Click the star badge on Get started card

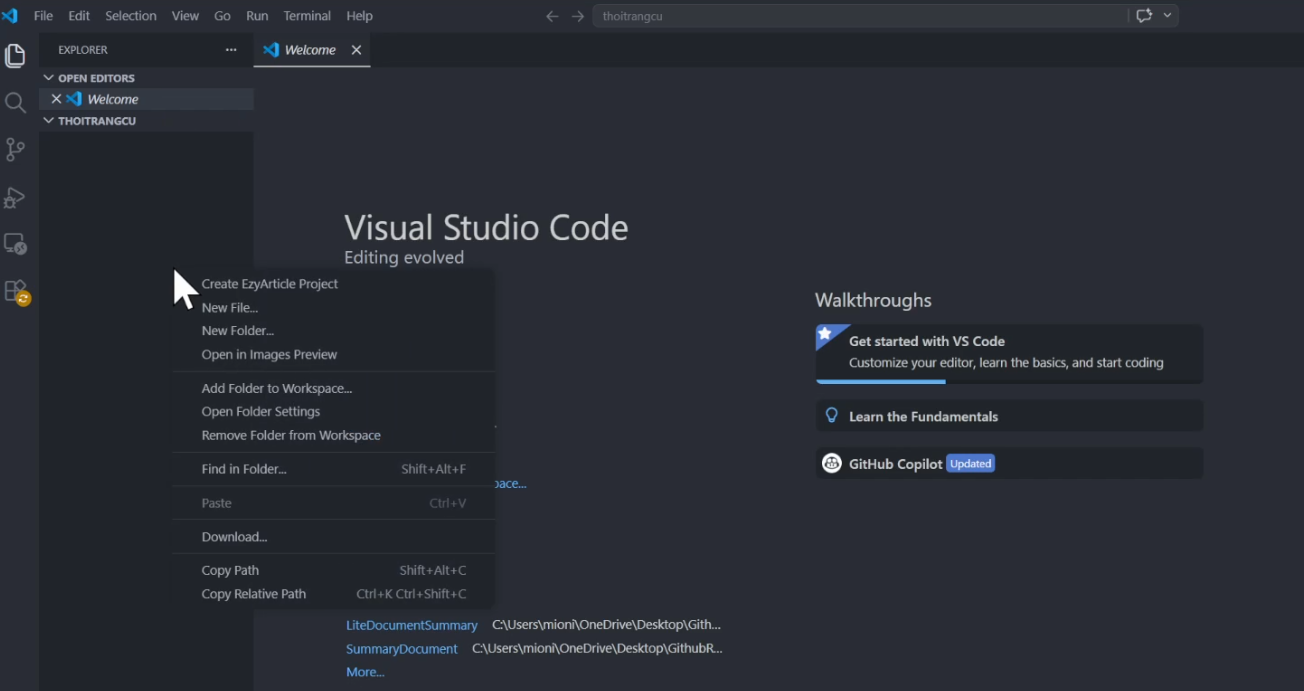[x=825, y=334]
